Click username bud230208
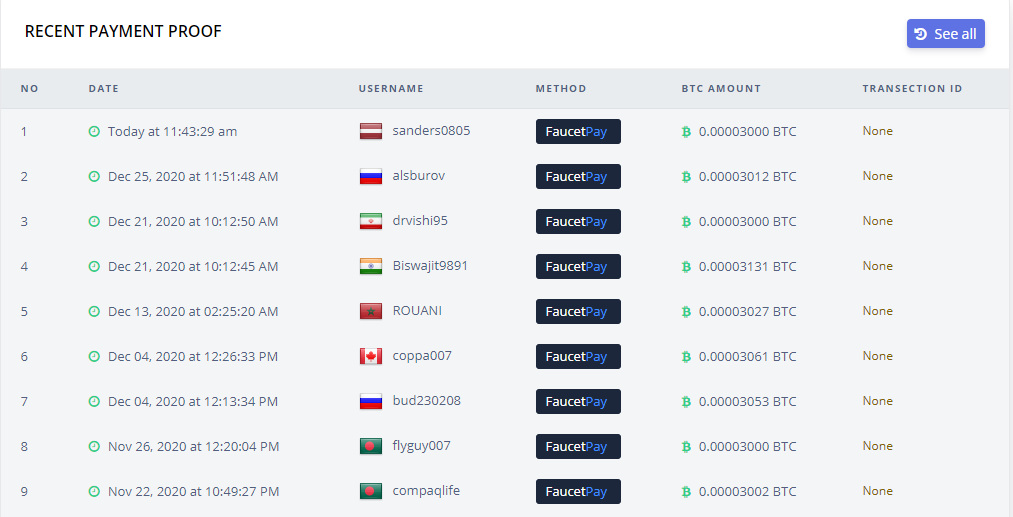 pos(426,401)
